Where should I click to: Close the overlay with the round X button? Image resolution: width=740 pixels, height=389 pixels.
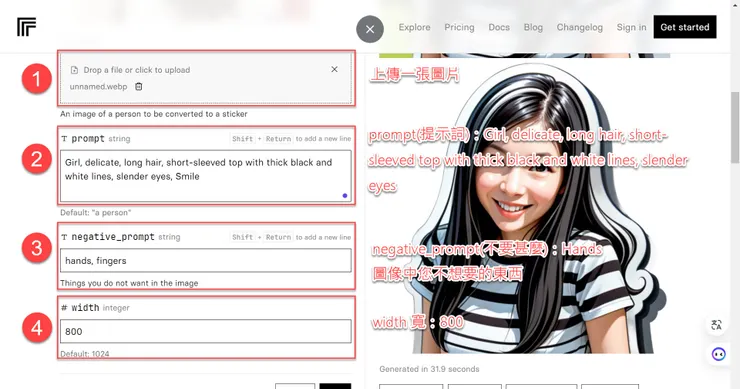coord(370,29)
